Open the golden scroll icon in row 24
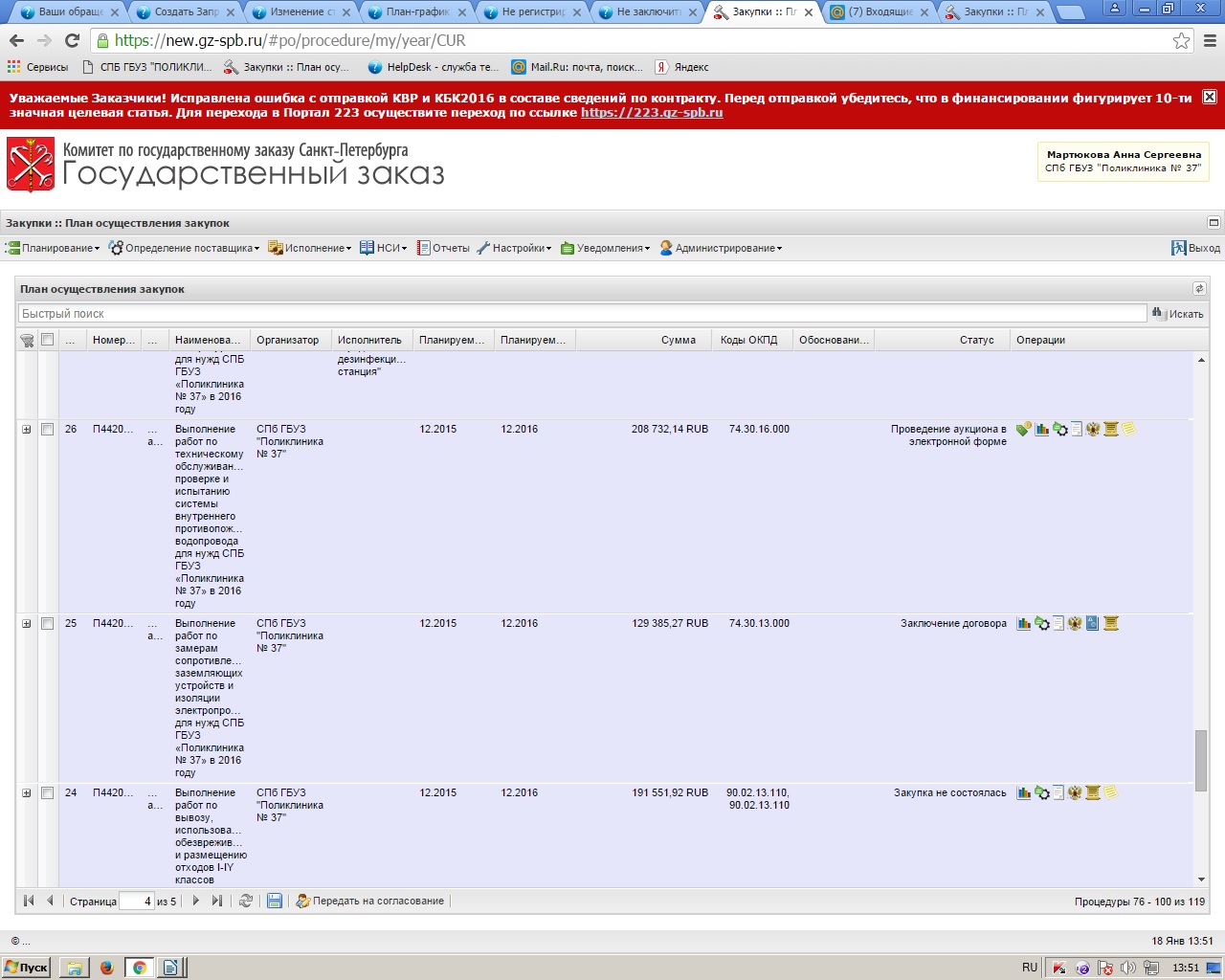 (x=1093, y=793)
